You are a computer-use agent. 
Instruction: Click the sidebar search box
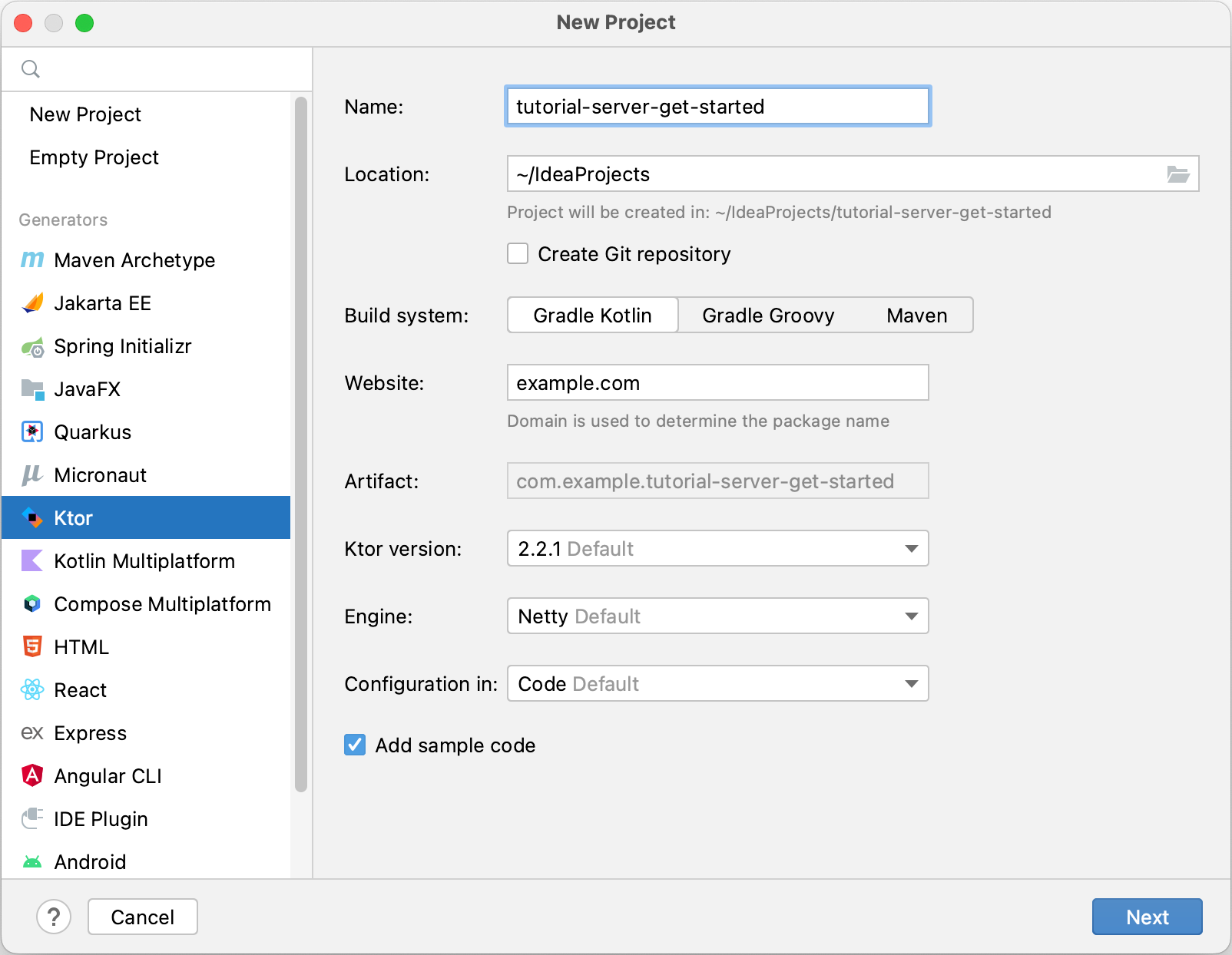[x=157, y=69]
